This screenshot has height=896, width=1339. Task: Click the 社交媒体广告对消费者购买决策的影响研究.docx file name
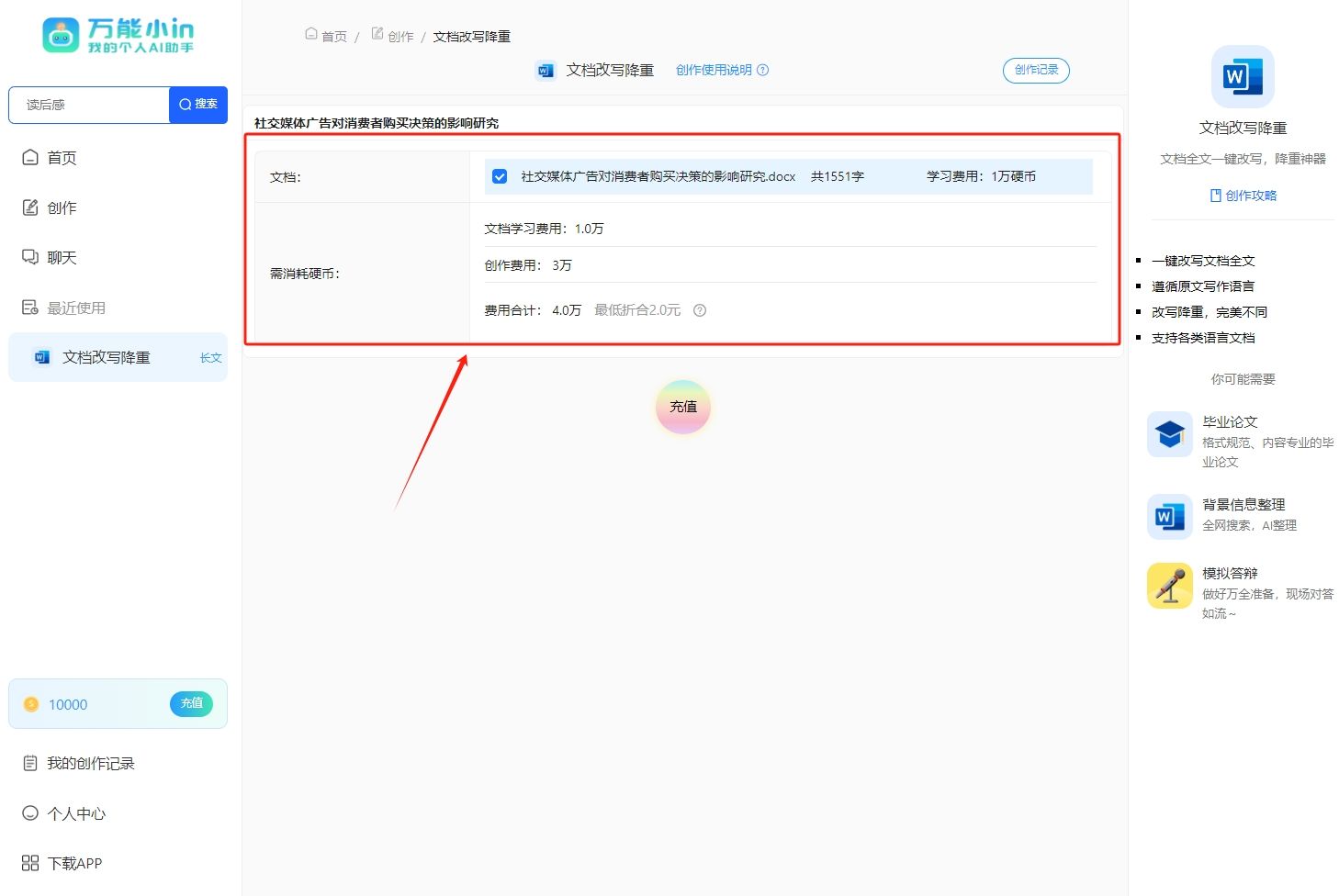(x=658, y=176)
